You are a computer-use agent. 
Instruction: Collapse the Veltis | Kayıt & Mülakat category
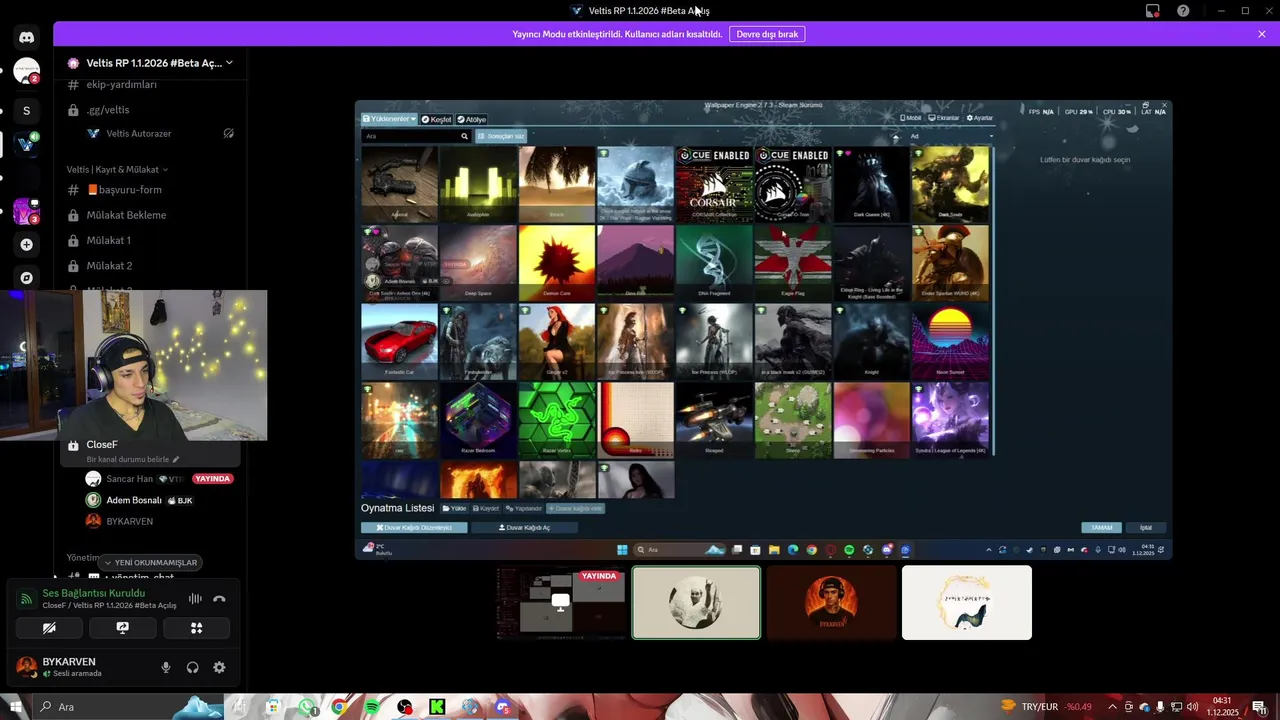coord(117,169)
